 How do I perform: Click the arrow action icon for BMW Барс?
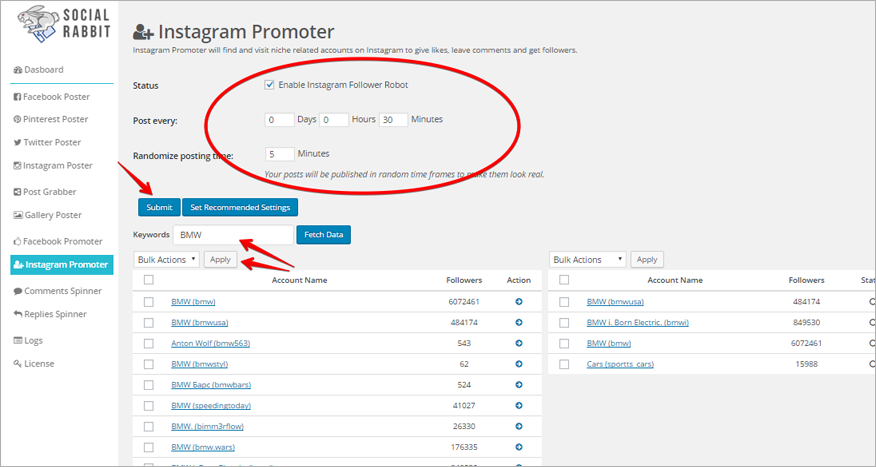519,385
